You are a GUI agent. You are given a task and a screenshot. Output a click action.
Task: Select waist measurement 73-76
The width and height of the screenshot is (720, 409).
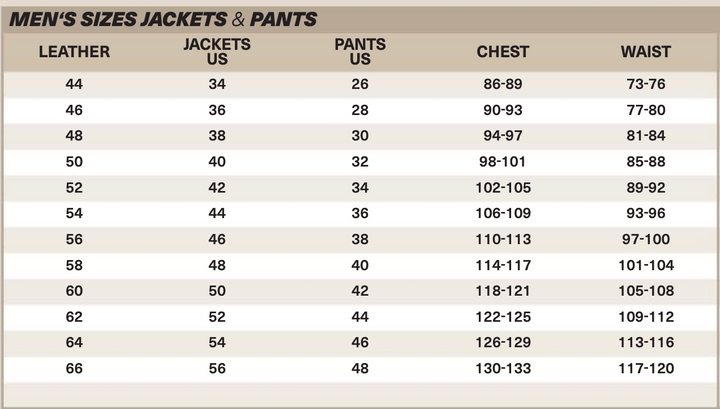click(x=645, y=84)
